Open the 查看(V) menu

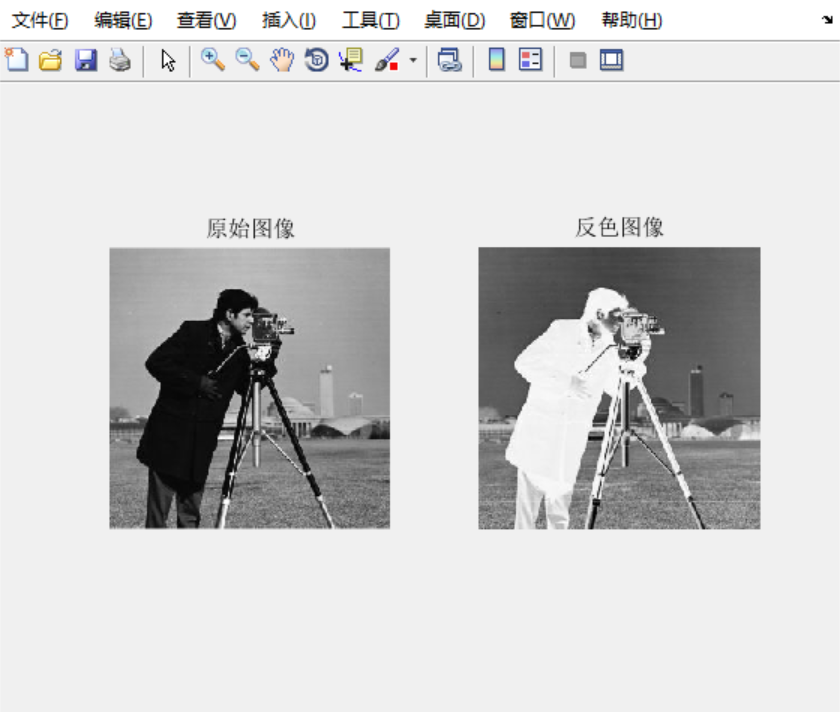click(x=206, y=20)
